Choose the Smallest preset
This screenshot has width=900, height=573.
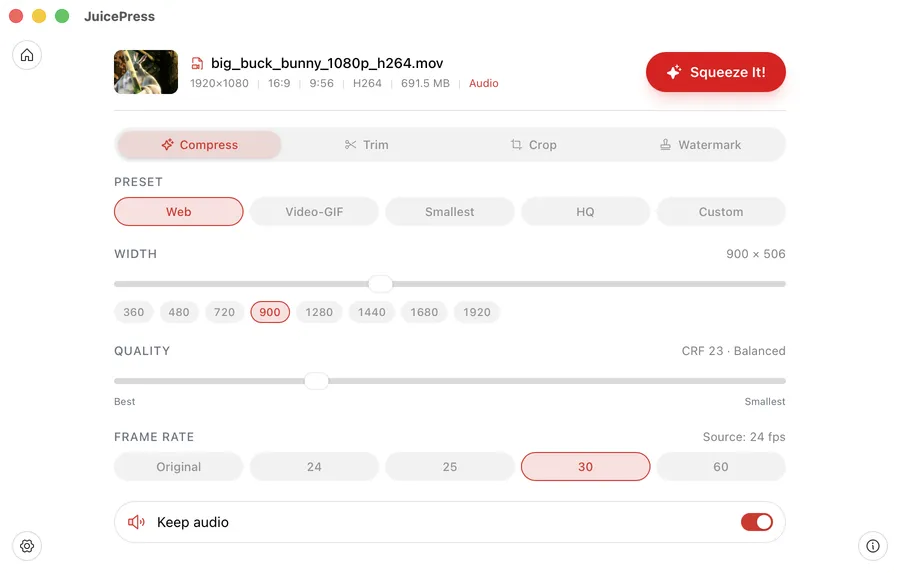pyautogui.click(x=450, y=212)
